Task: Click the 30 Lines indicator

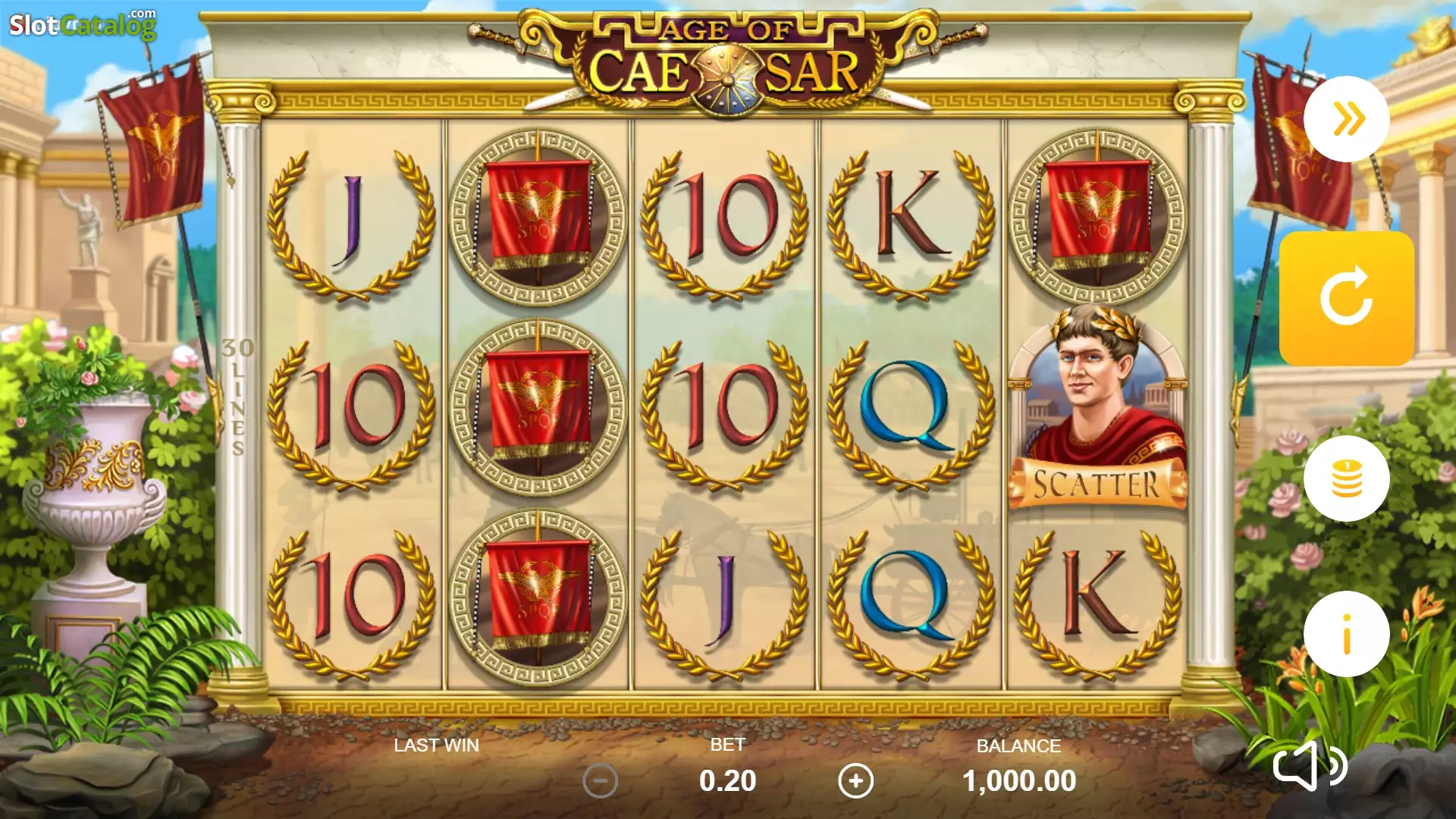Action: tap(237, 397)
